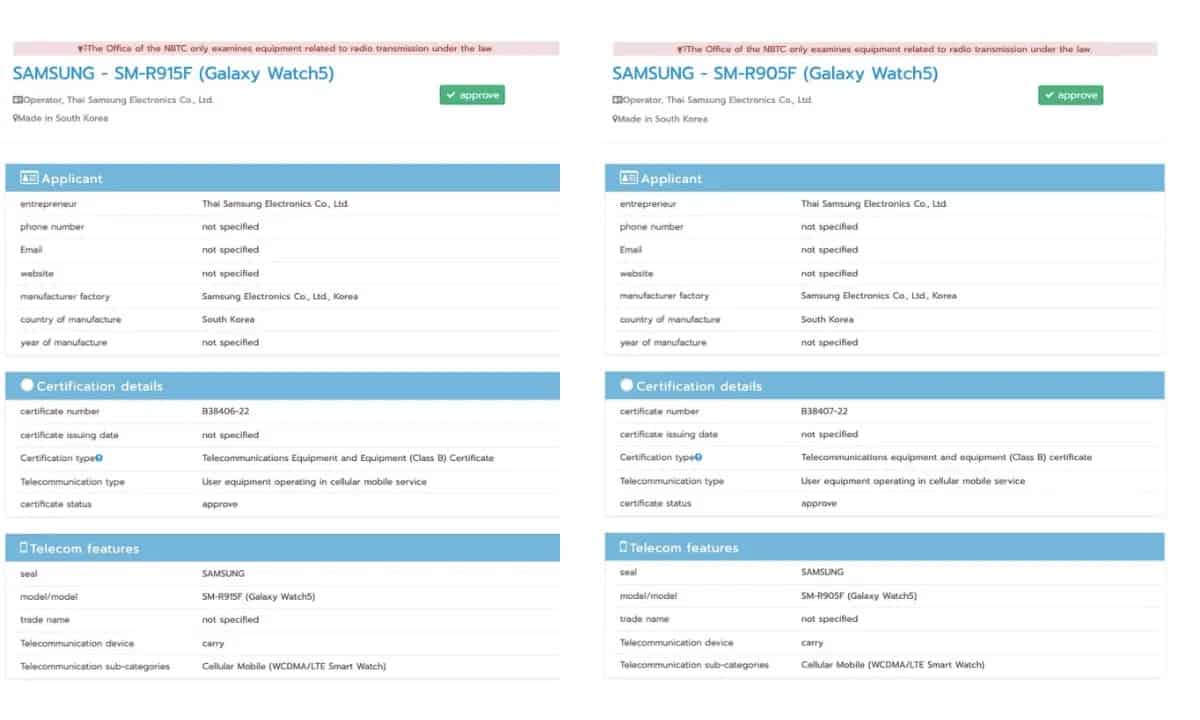
Task: Click the model/model value SM-R915F (Galaxy Watch5)
Action: [258, 597]
